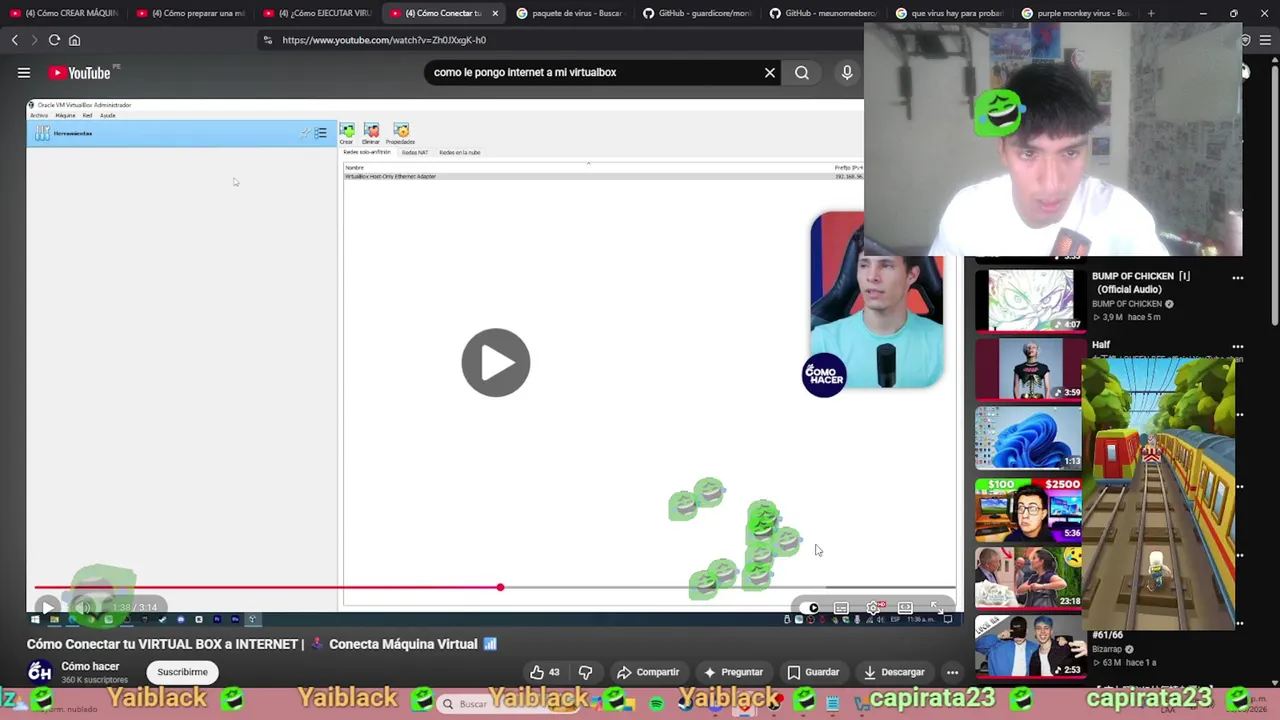Viewport: 1280px width, 720px height.
Task: Open options menu for 'Half' video
Action: click(1238, 347)
